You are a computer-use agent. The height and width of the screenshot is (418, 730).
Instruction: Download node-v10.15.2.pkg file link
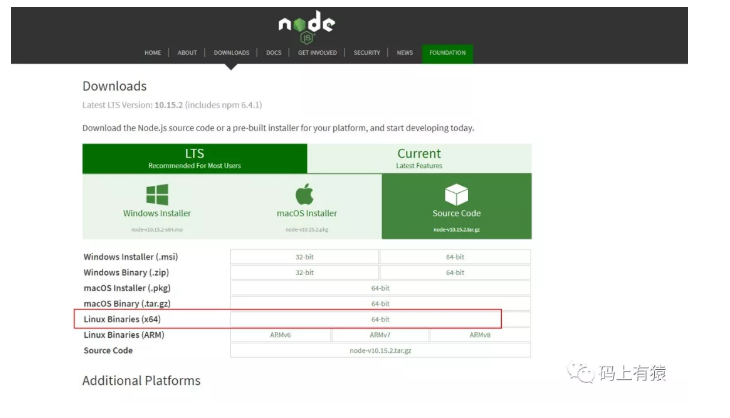[306, 229]
